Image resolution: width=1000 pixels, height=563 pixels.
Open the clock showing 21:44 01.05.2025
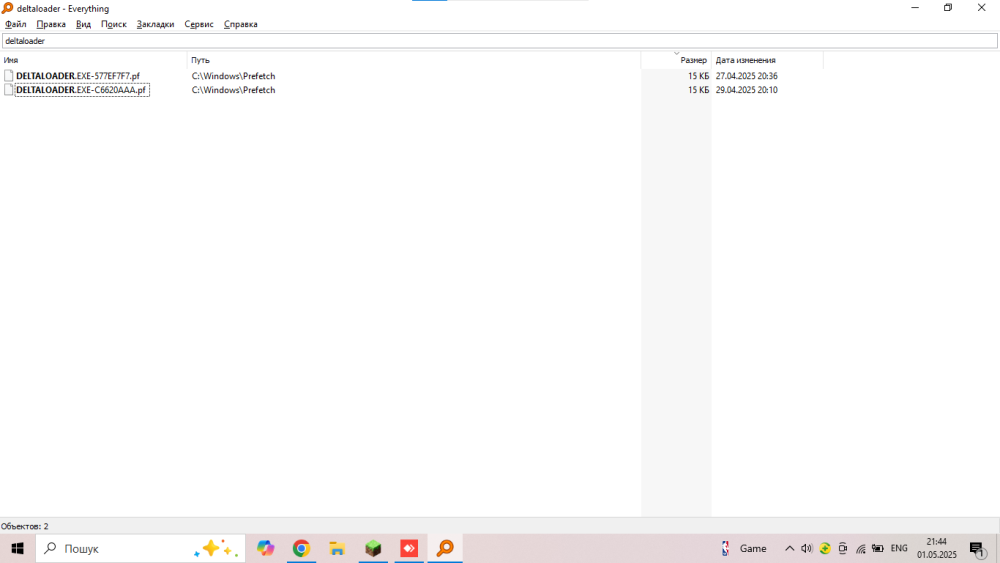point(937,548)
